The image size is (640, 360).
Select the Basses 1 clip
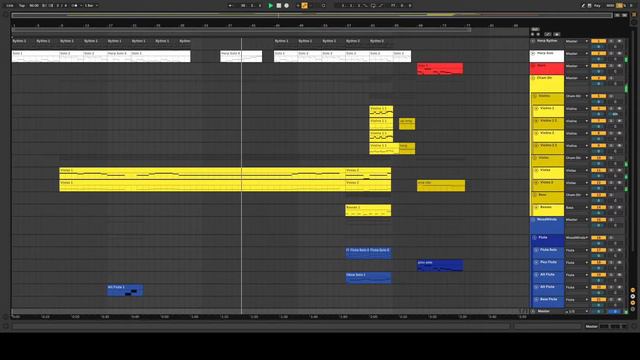coord(368,210)
